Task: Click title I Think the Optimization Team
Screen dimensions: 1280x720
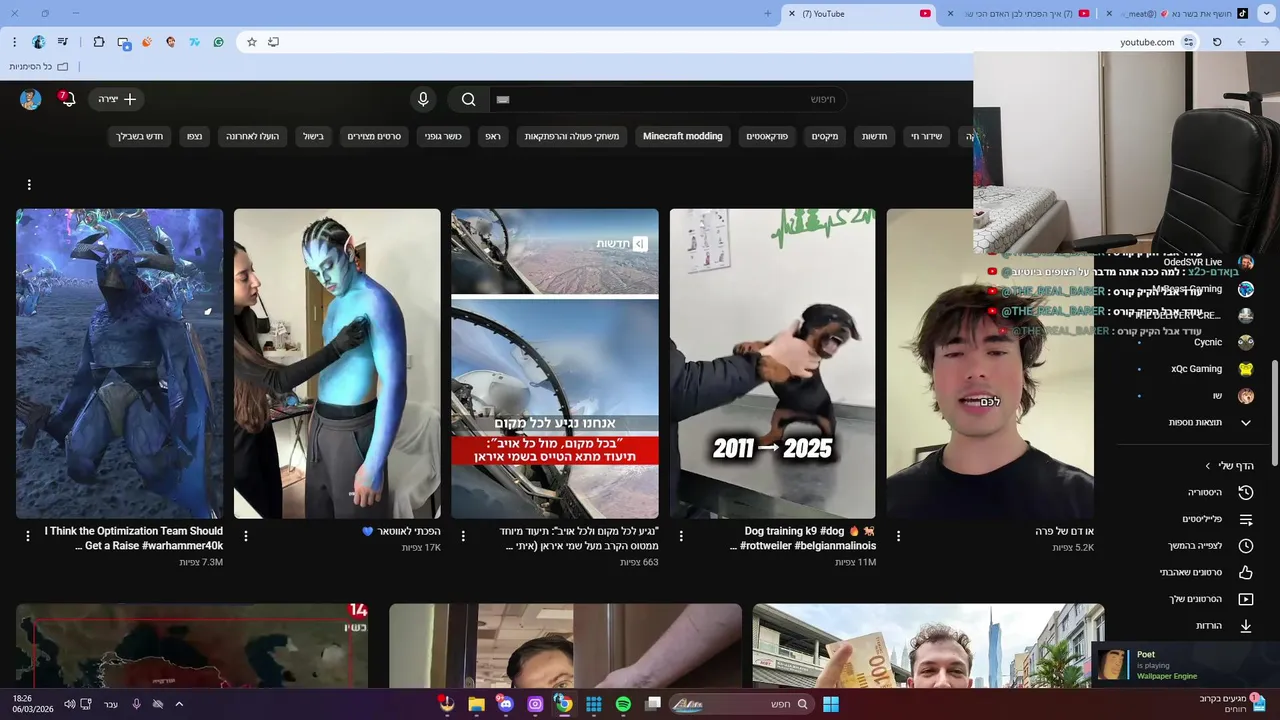Action: pos(134,539)
